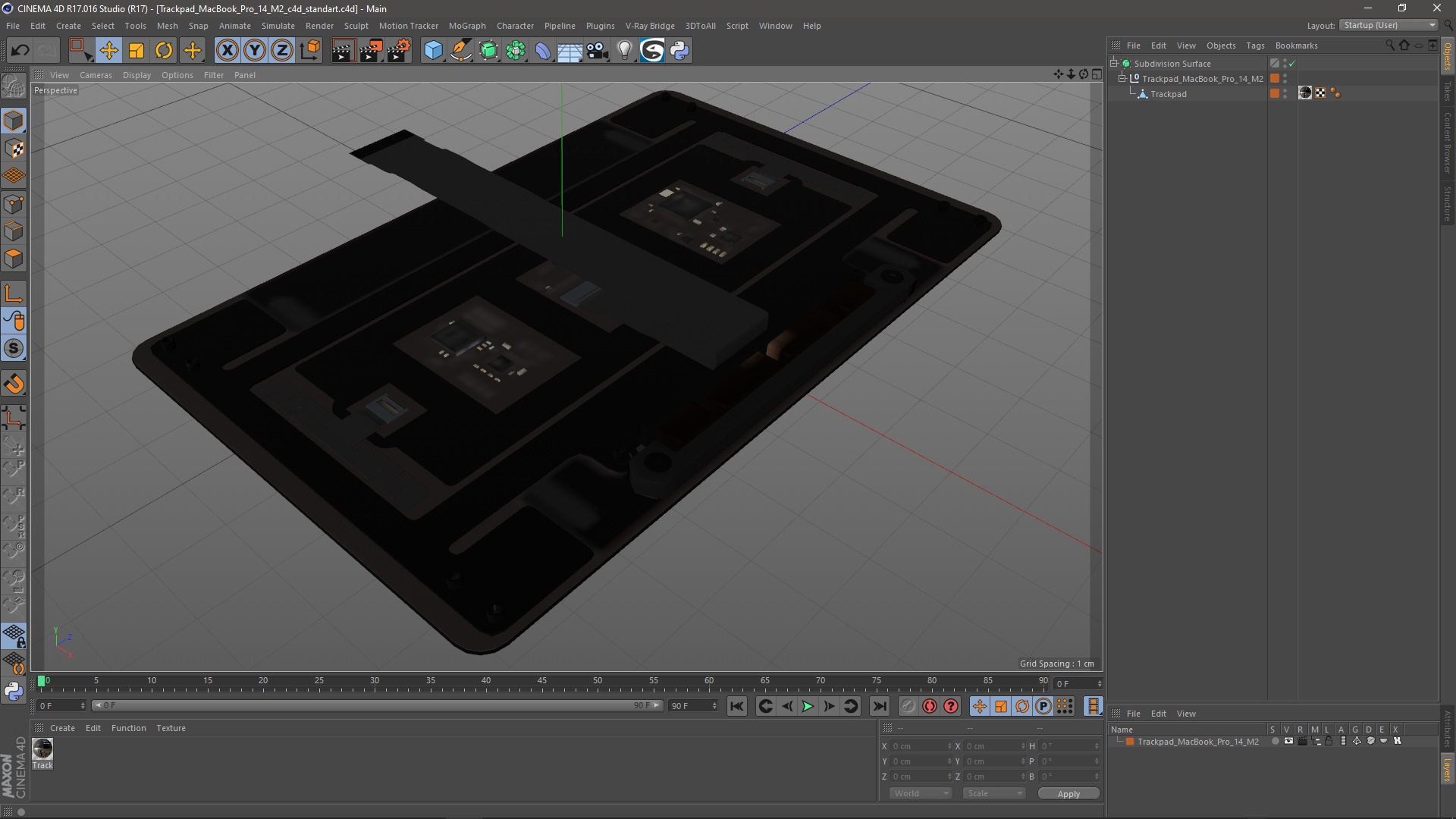Open the spline Pen tool
The image size is (1456, 819).
point(461,51)
